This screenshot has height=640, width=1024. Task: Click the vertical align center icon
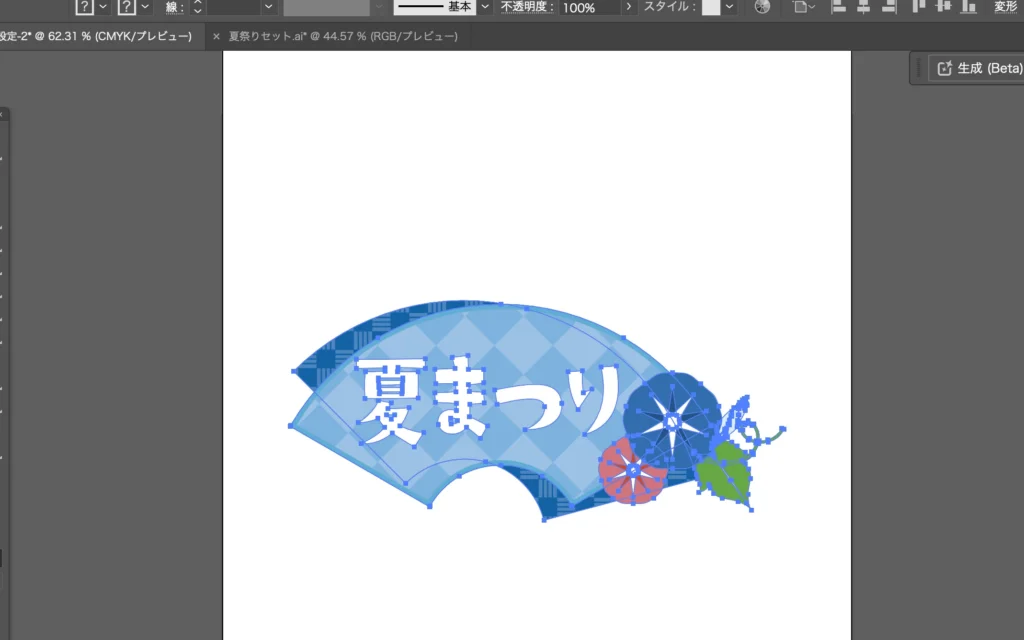pos(942,6)
